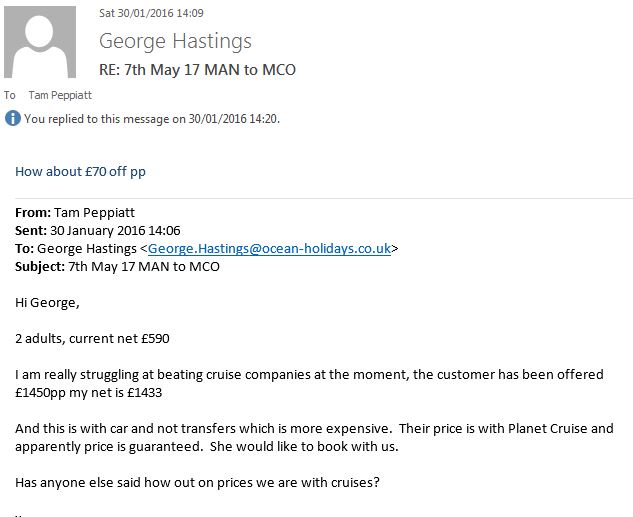Click sender name George Hastings in header
The height and width of the screenshot is (517, 633).
click(175, 41)
